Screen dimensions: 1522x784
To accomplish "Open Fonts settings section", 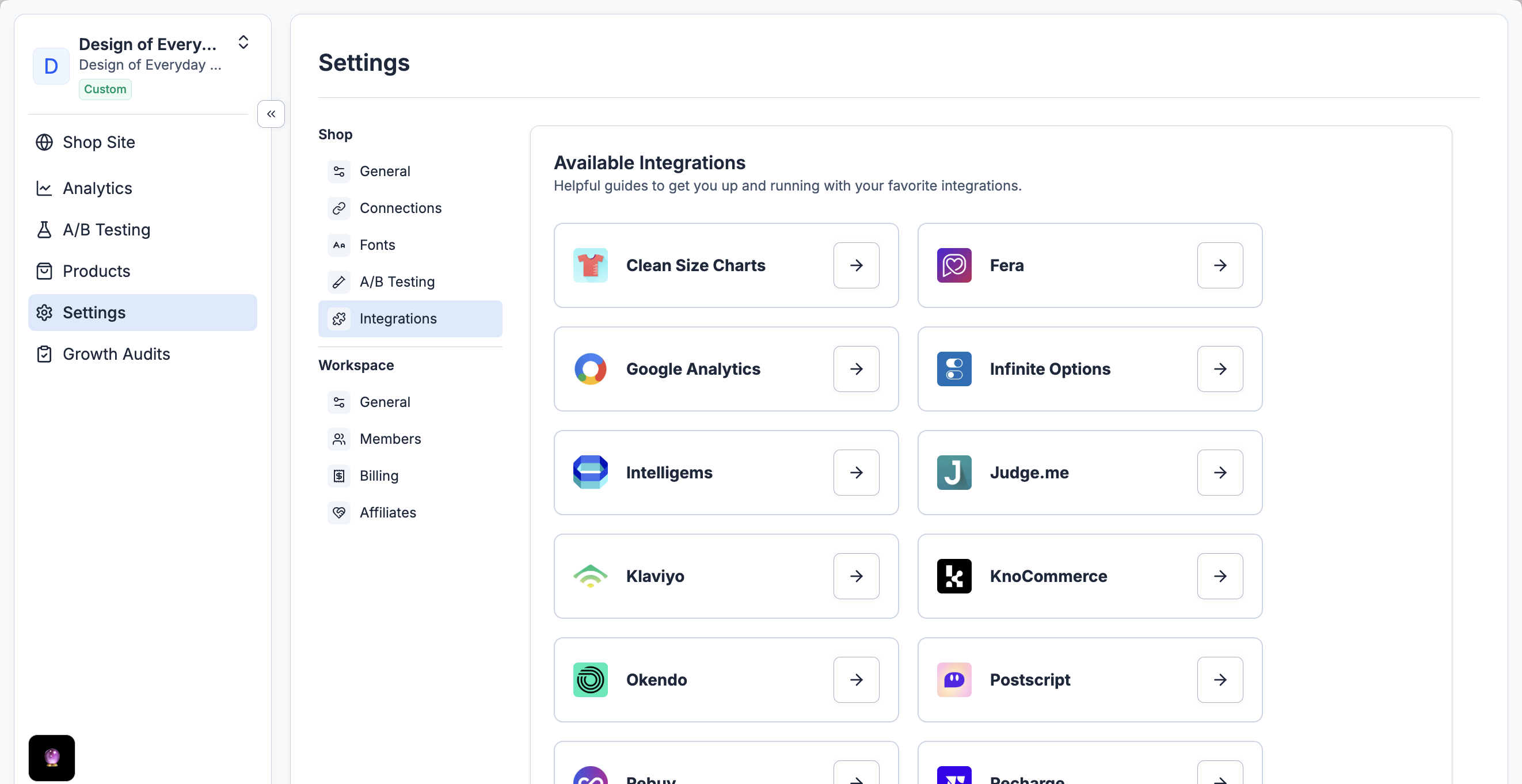I will pos(377,245).
